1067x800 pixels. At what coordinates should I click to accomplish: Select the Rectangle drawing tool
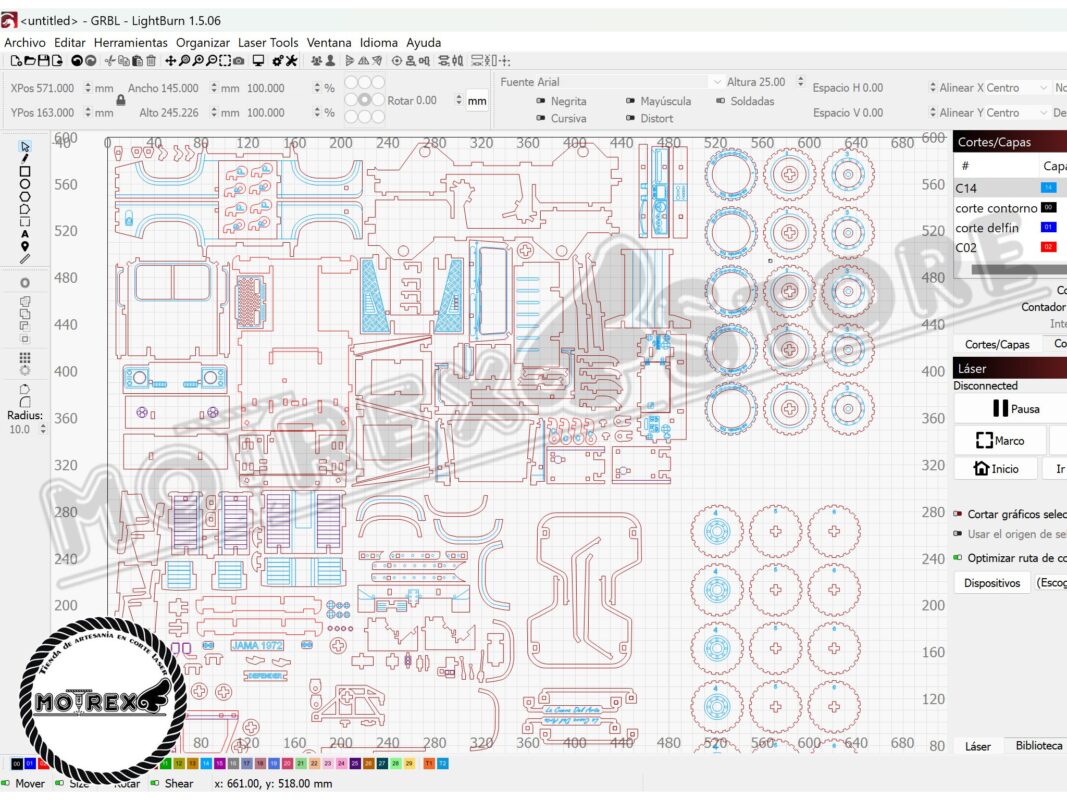tap(25, 171)
